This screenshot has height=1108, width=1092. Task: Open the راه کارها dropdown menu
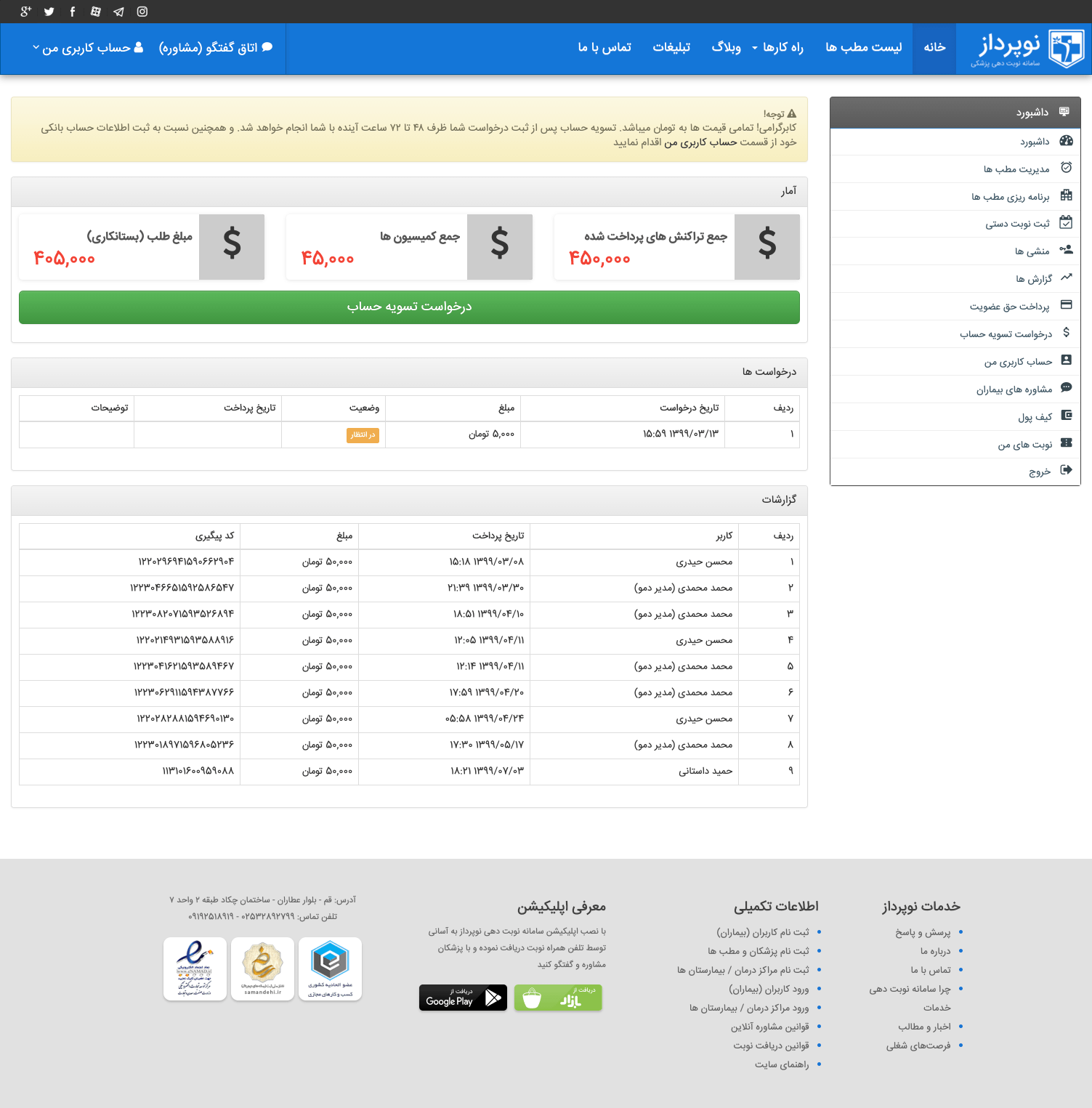tap(777, 48)
